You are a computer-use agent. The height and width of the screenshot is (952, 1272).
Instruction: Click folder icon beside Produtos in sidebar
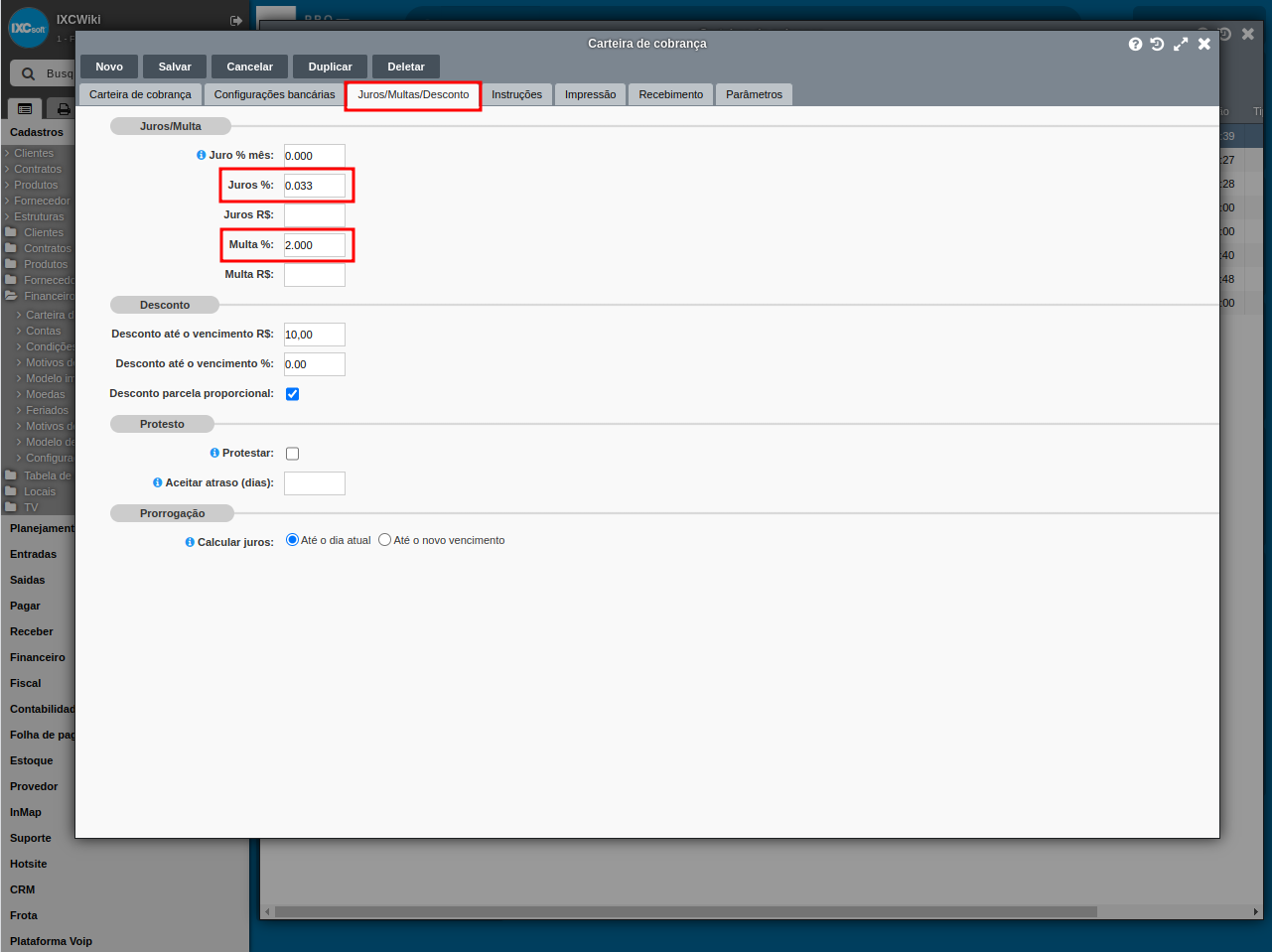pos(11,264)
